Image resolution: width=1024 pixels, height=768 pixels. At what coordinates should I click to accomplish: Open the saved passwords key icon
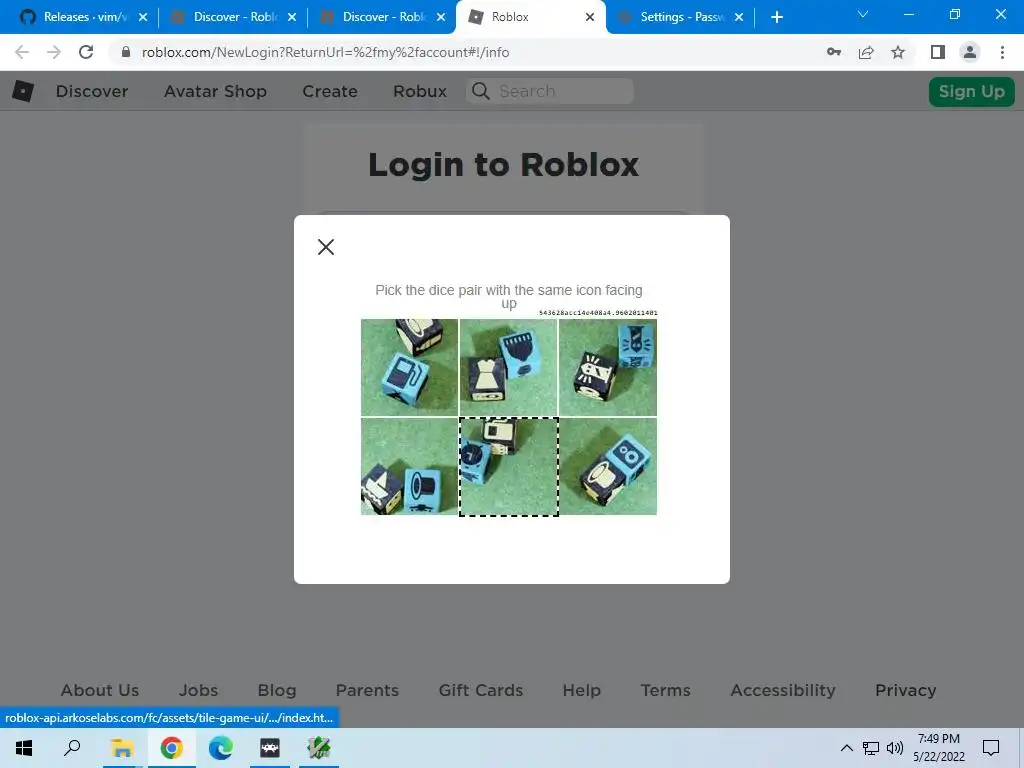pos(834,52)
